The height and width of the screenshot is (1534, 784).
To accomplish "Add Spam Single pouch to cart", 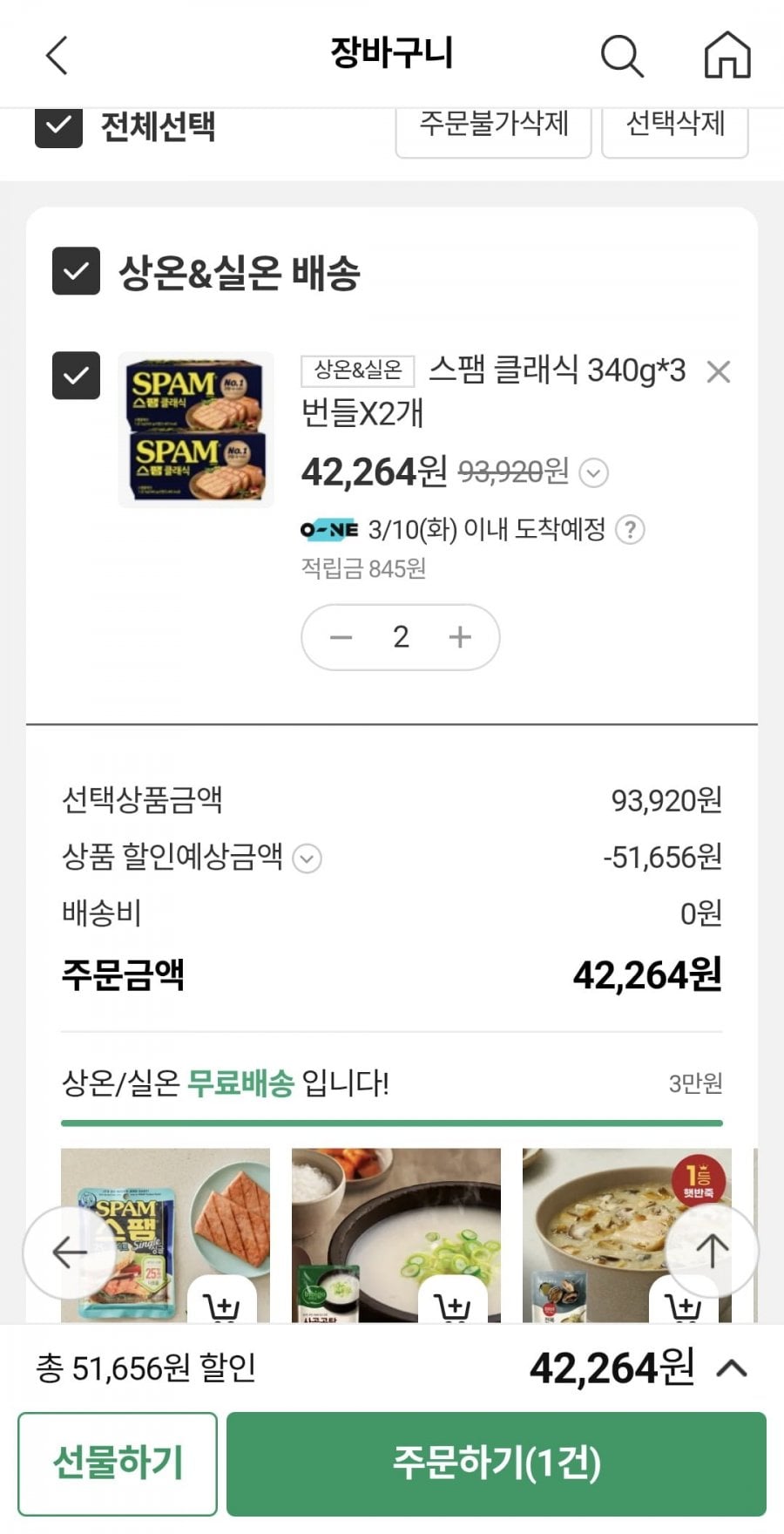I will click(x=221, y=1305).
